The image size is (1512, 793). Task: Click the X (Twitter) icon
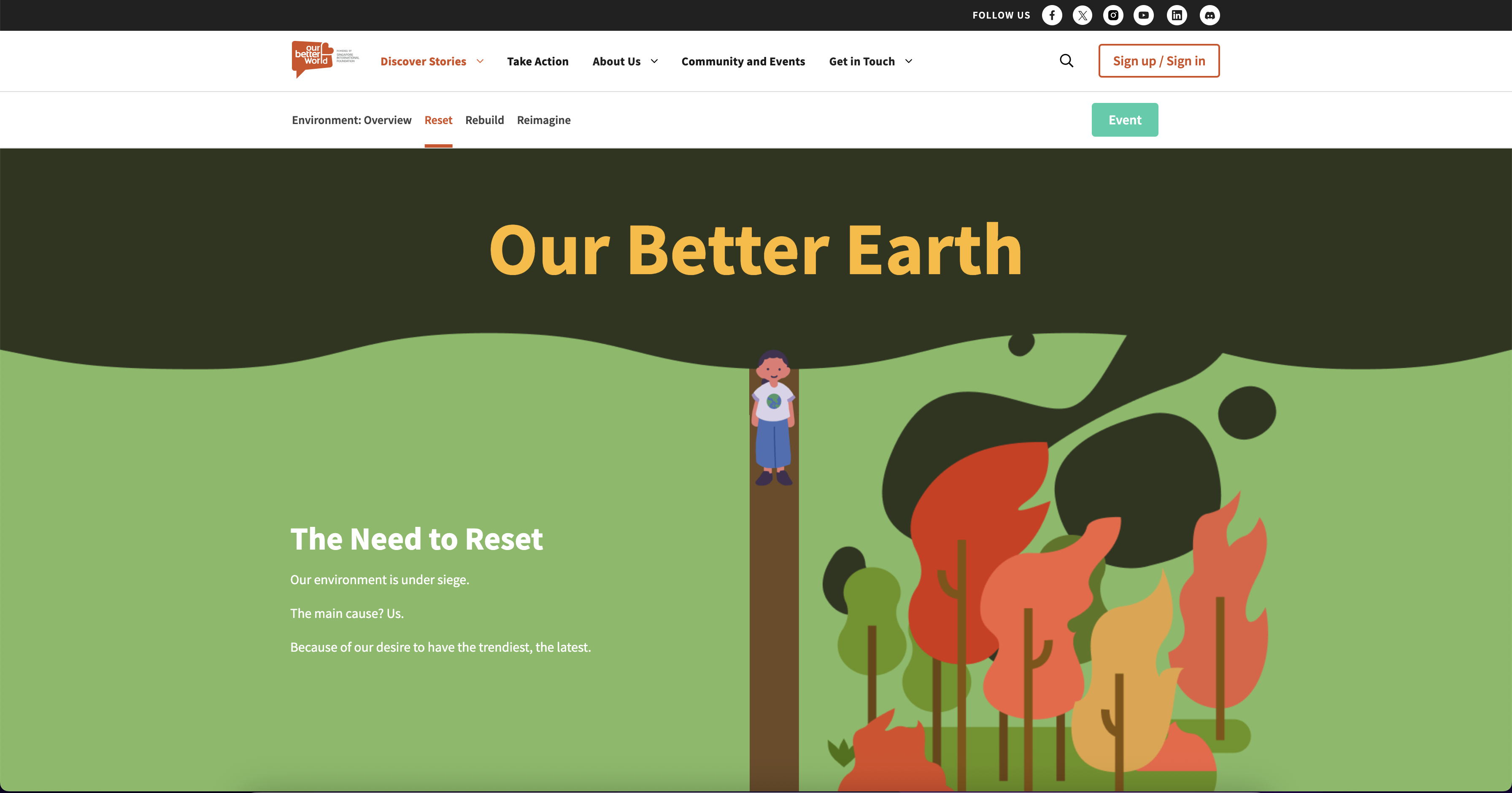(1083, 15)
